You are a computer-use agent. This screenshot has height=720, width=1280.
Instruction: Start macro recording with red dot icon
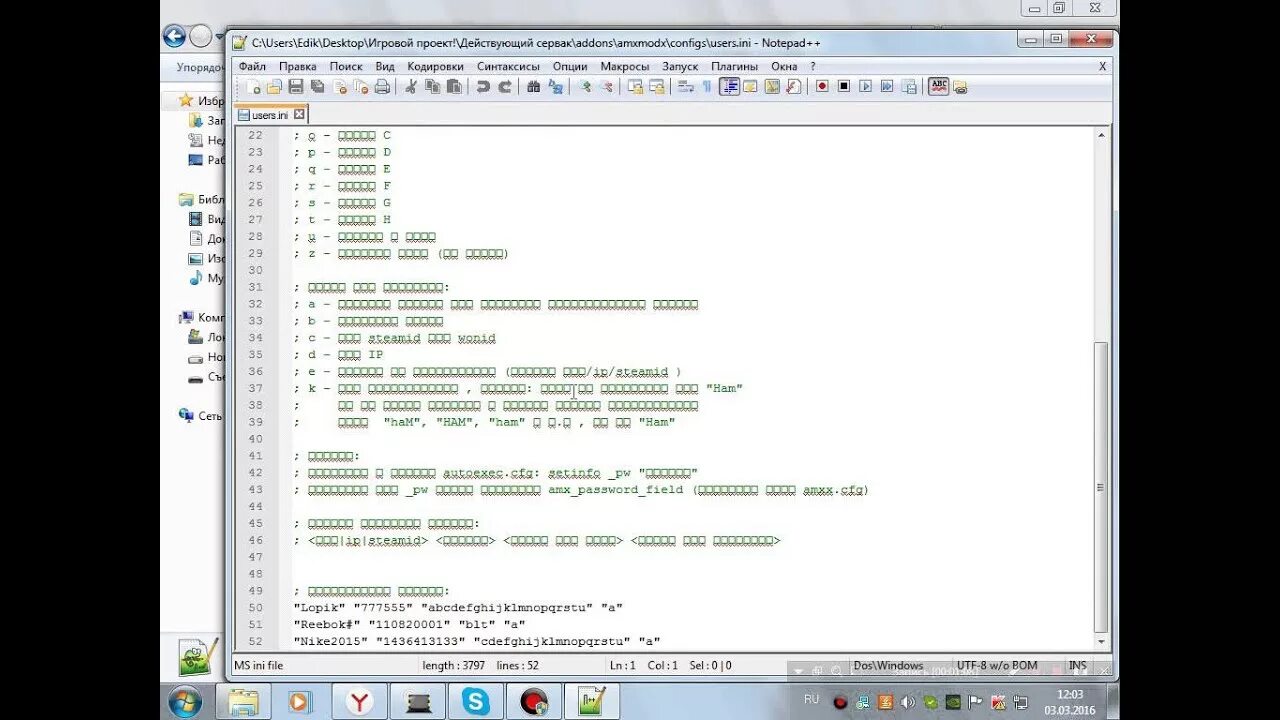tap(822, 87)
